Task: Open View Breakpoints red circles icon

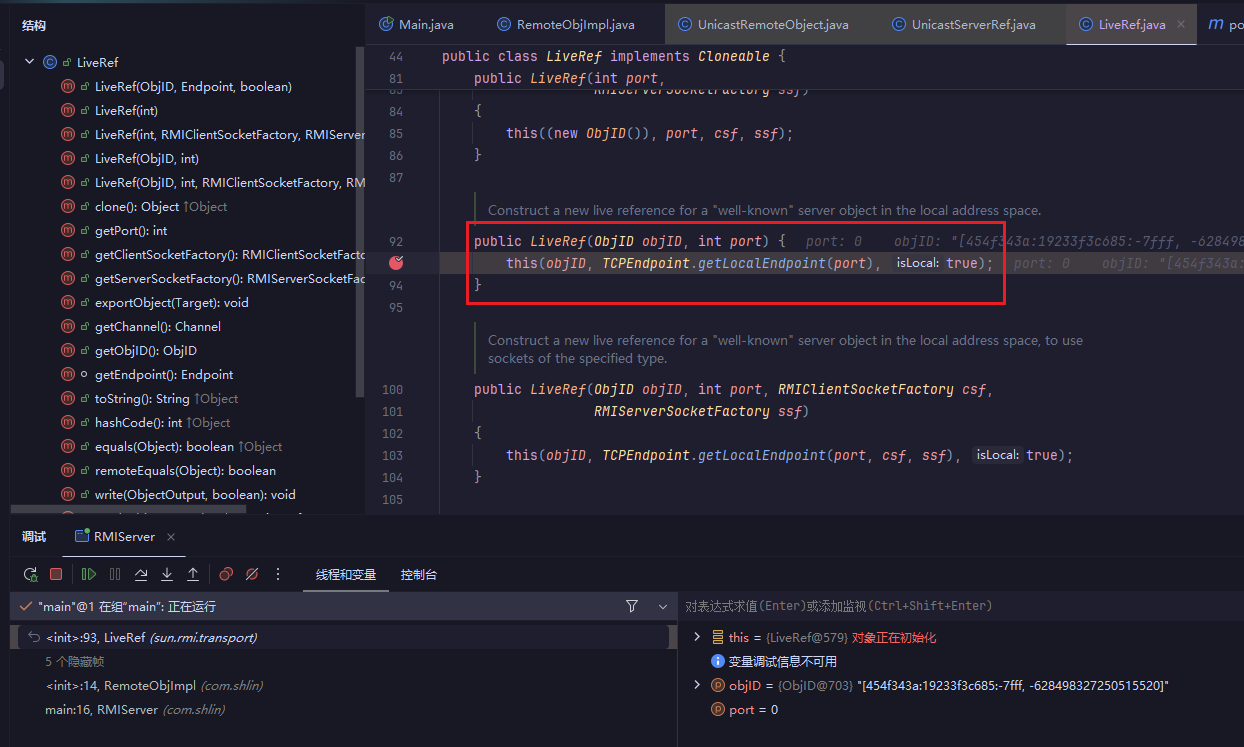Action: point(226,574)
